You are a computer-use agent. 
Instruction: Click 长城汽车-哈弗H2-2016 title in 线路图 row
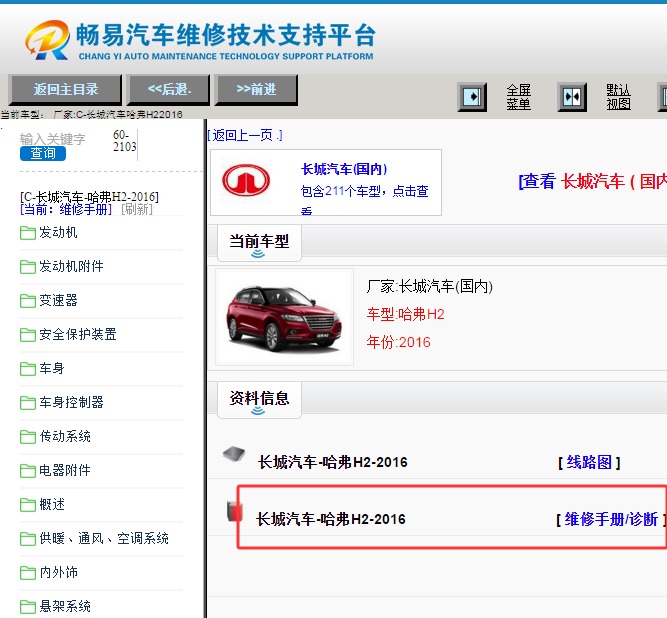(x=333, y=462)
